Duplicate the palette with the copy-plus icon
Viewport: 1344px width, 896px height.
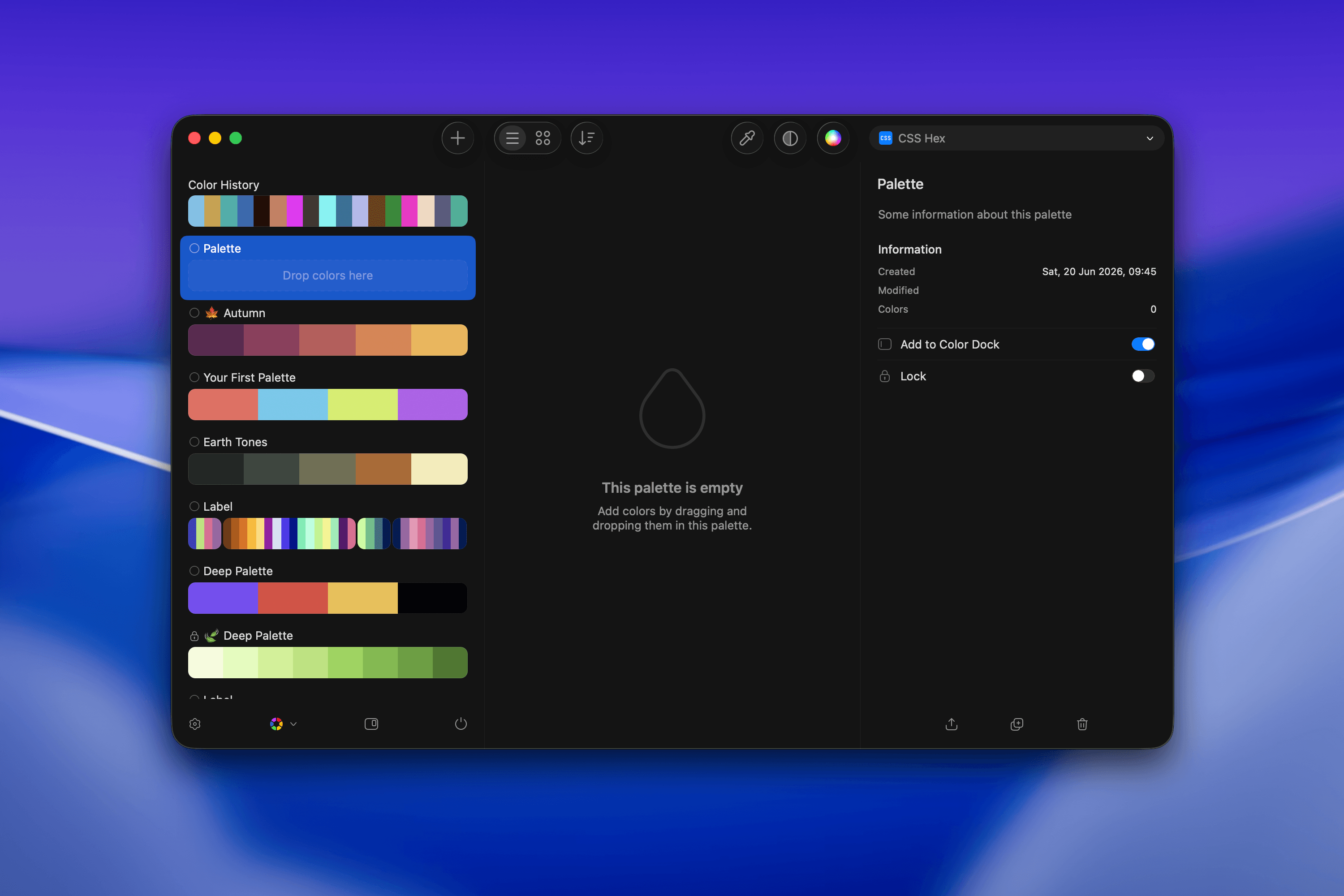[1017, 724]
